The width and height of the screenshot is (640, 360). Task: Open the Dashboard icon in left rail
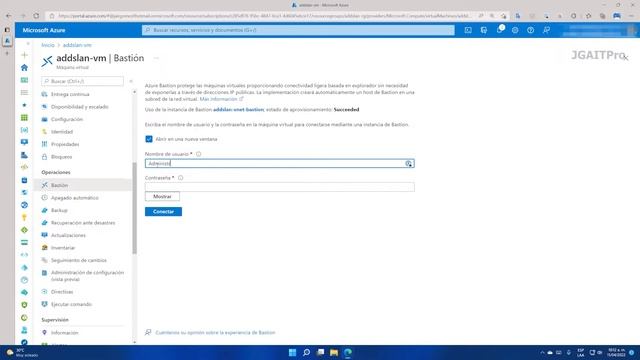tap(24, 80)
